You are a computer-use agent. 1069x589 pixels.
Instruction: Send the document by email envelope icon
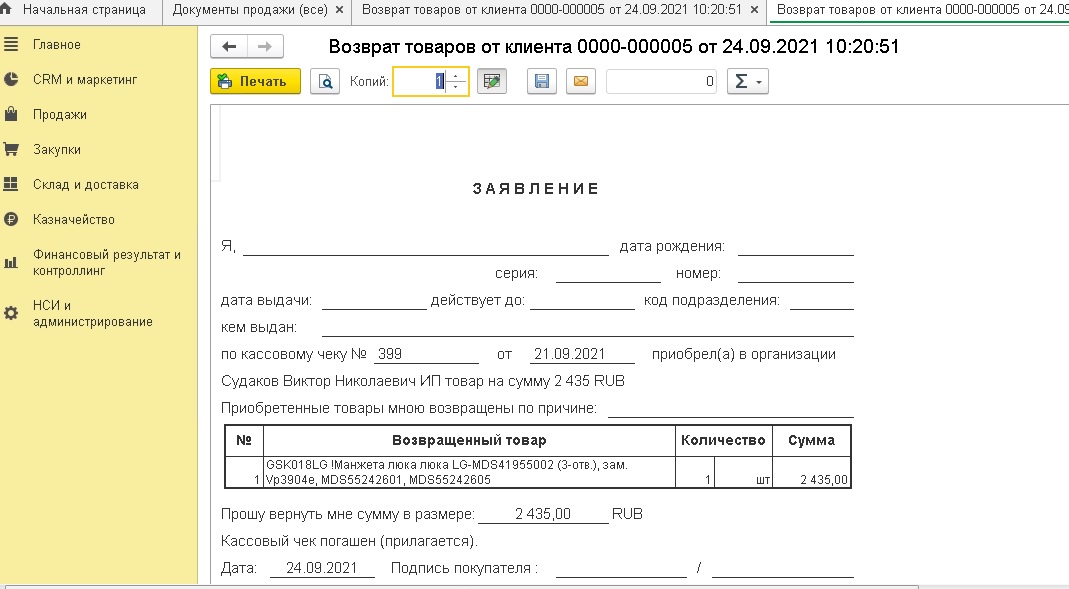point(580,82)
